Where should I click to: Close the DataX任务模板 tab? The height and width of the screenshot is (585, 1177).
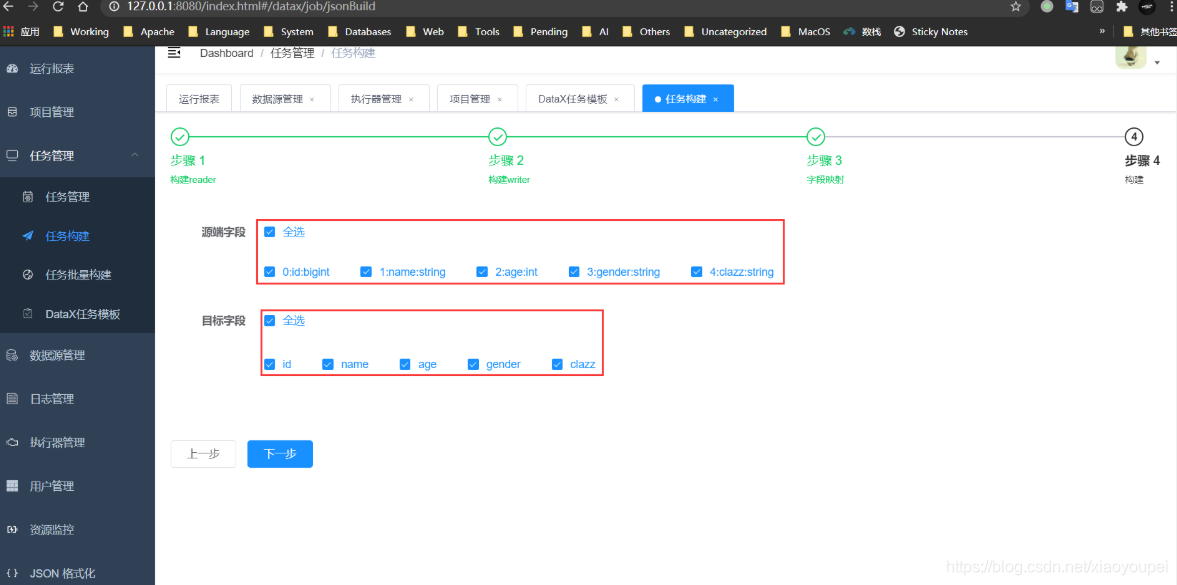point(616,99)
